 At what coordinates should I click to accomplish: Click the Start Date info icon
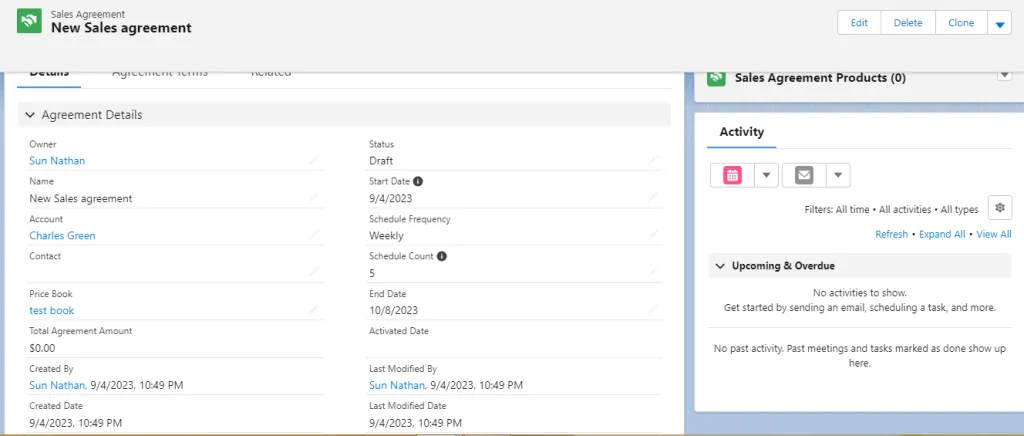tap(418, 181)
